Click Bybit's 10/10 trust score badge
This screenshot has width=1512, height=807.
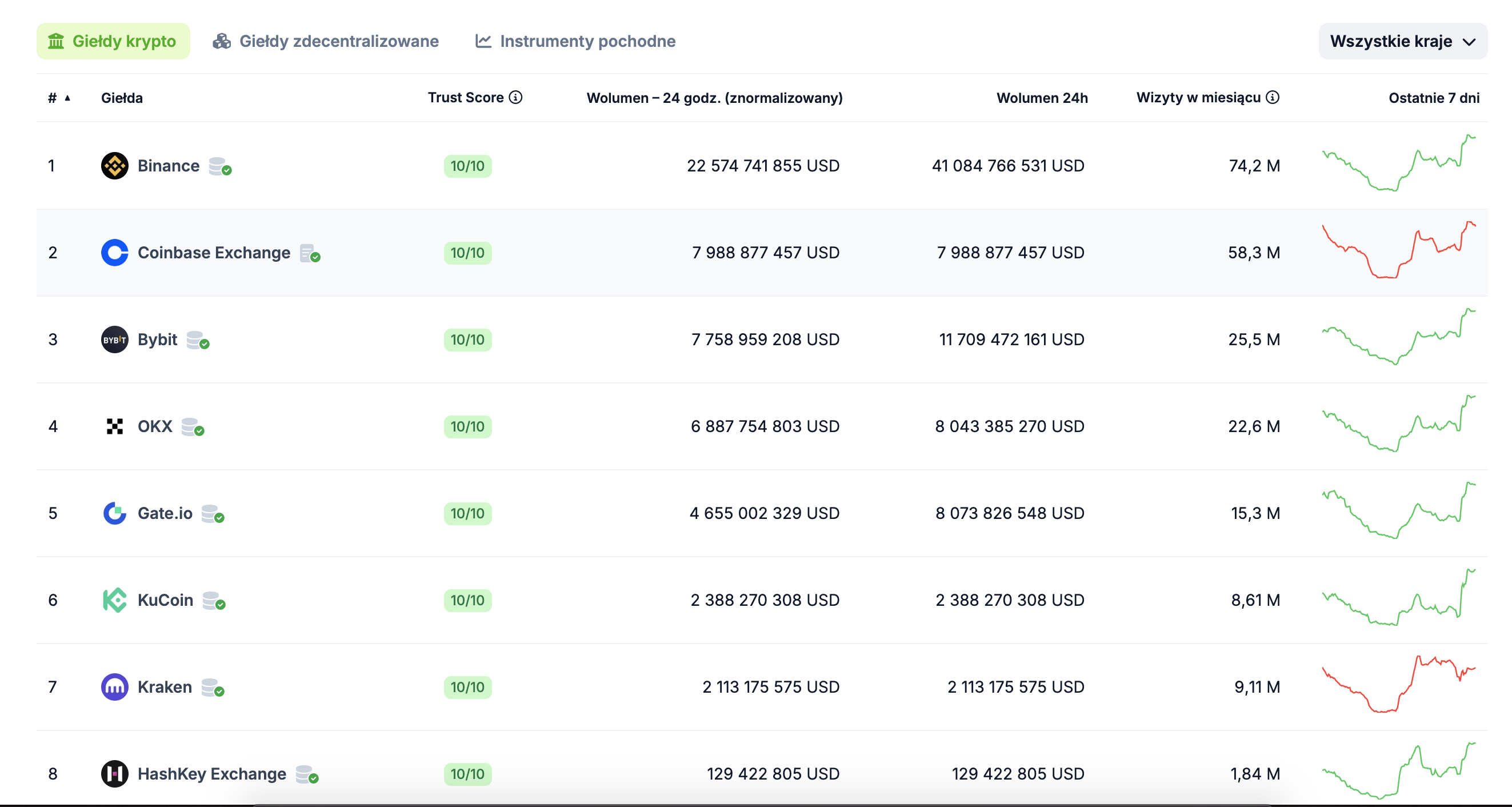point(467,339)
